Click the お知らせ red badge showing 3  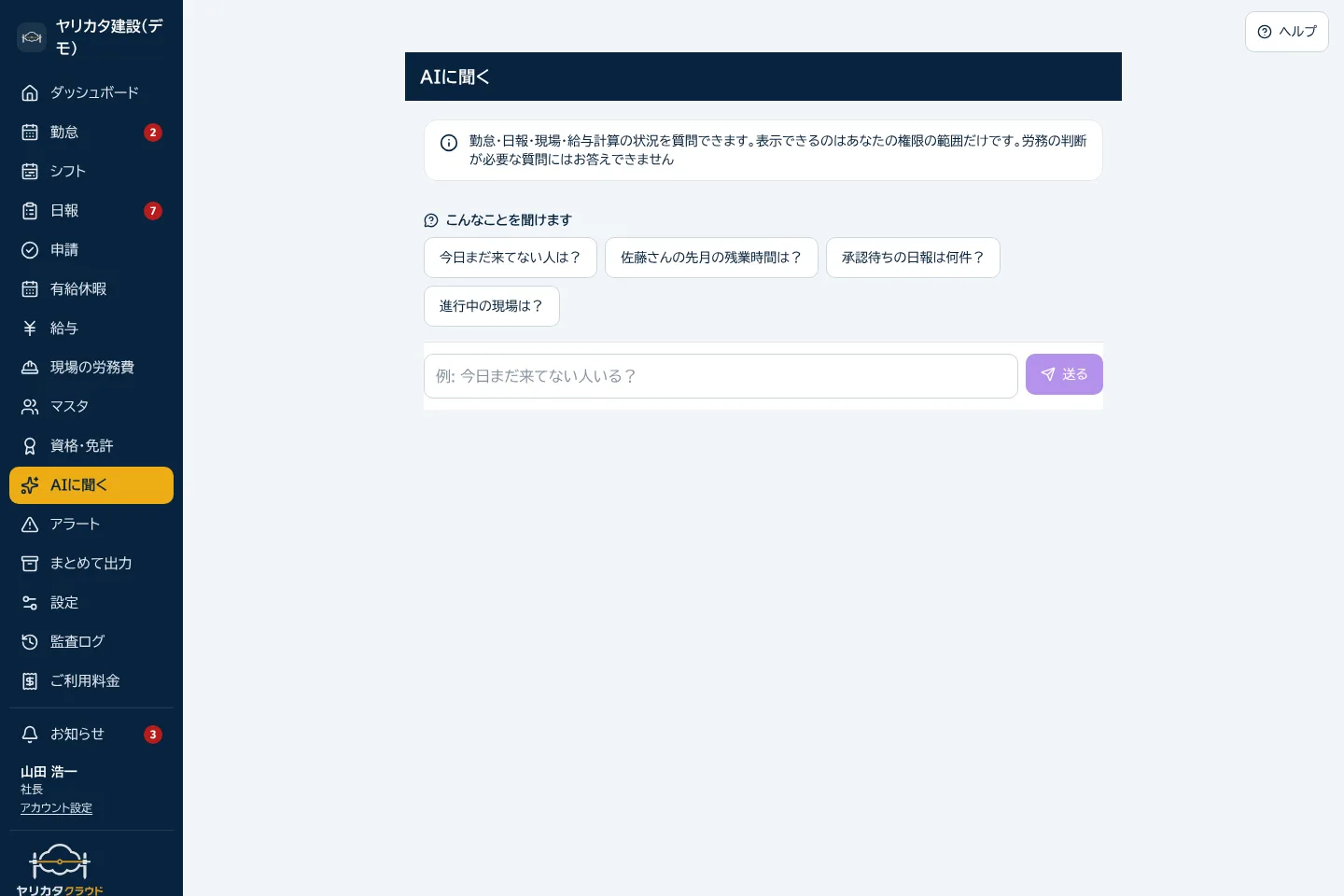pos(153,735)
